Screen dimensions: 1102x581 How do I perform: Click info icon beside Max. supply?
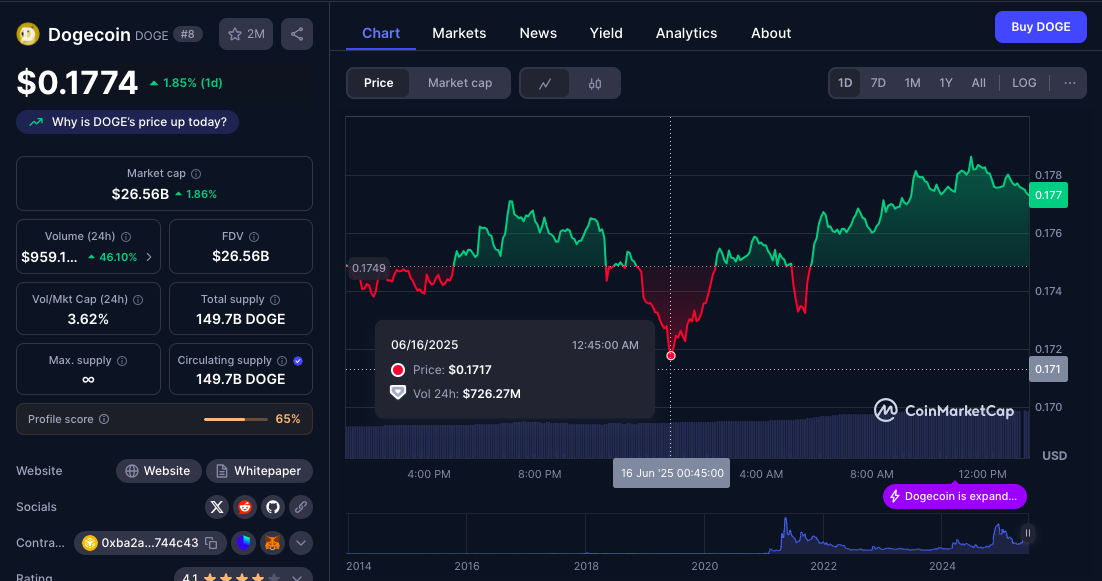tap(122, 361)
